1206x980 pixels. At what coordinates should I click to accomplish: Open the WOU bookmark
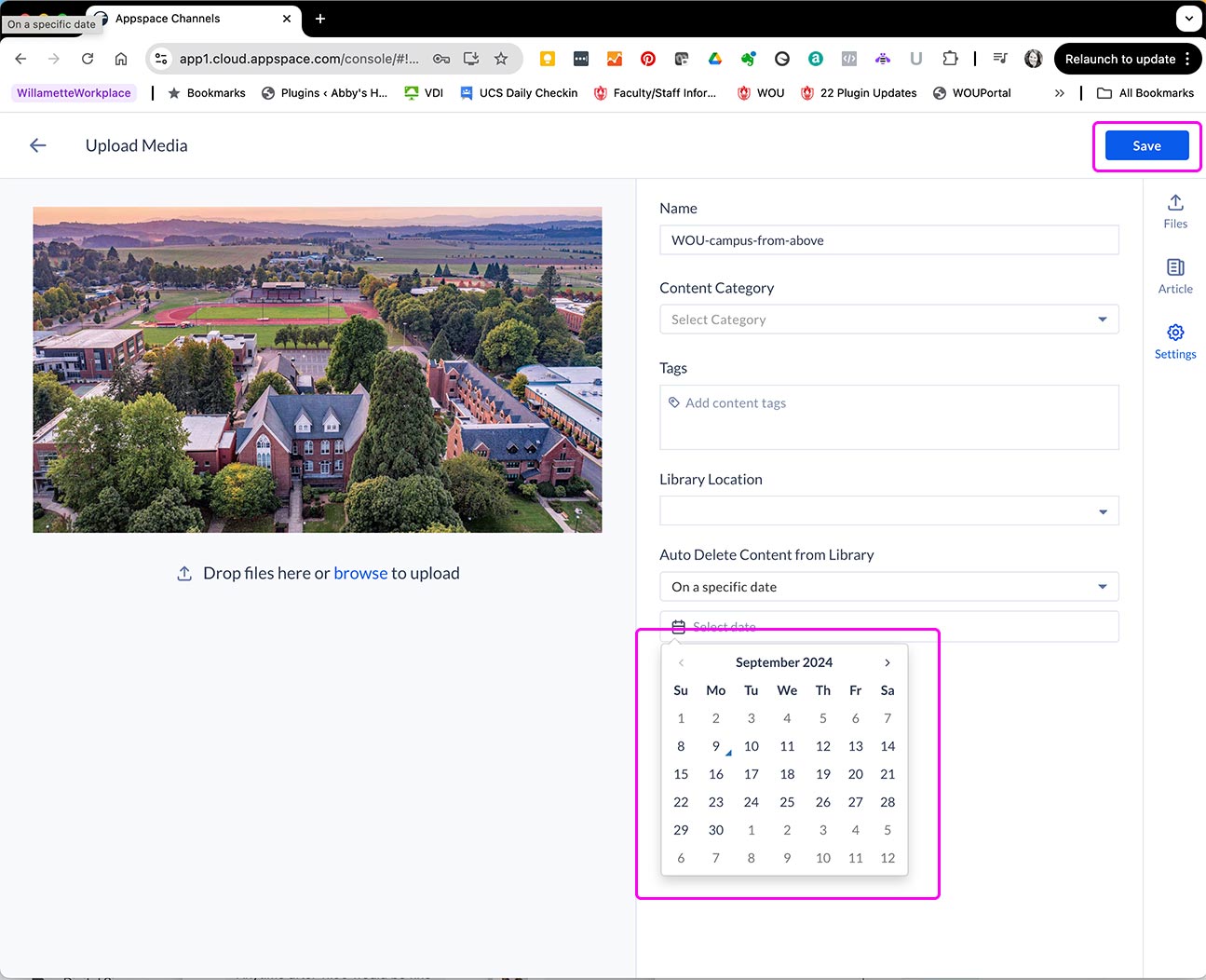pos(761,93)
